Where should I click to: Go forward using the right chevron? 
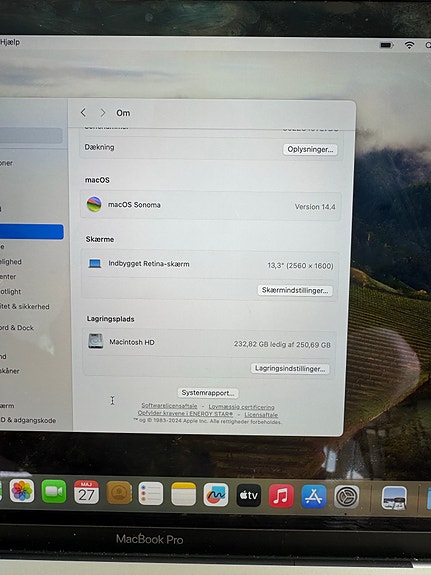(103, 113)
